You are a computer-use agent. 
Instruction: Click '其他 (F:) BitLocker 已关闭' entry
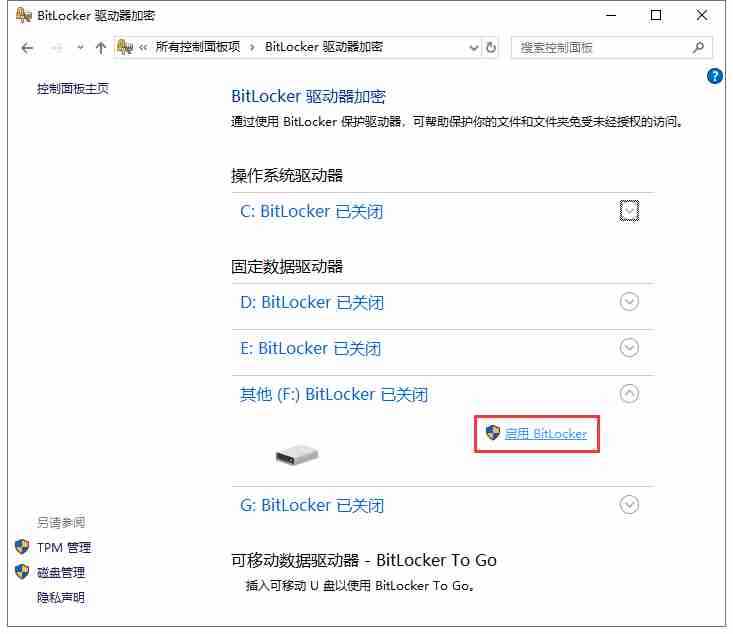point(334,395)
